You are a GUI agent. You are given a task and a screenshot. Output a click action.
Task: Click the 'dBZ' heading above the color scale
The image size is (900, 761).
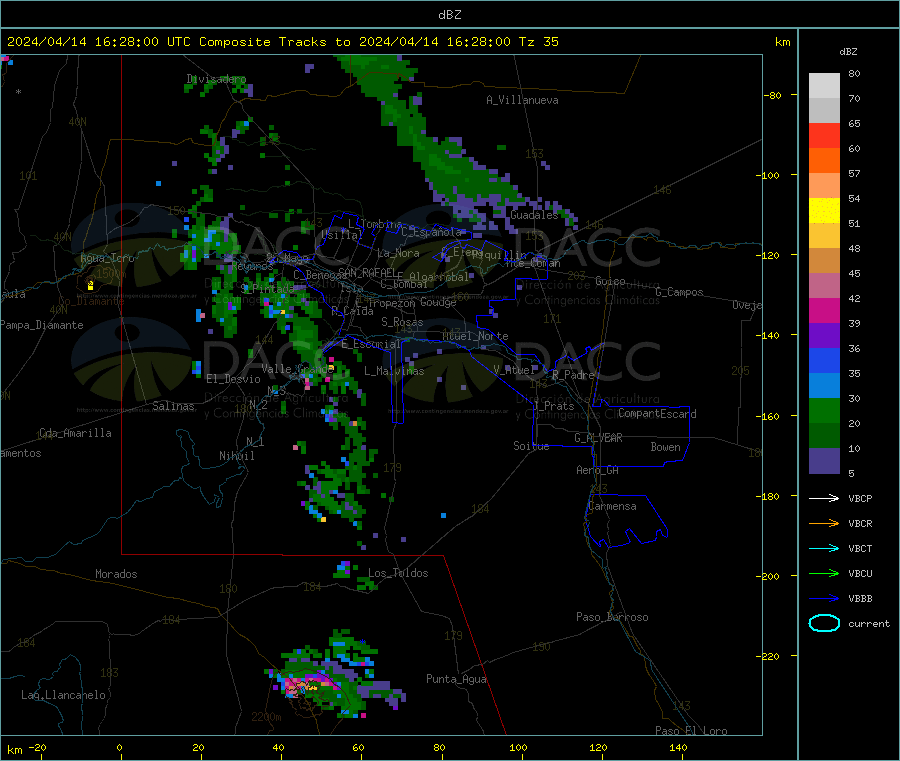(848, 52)
